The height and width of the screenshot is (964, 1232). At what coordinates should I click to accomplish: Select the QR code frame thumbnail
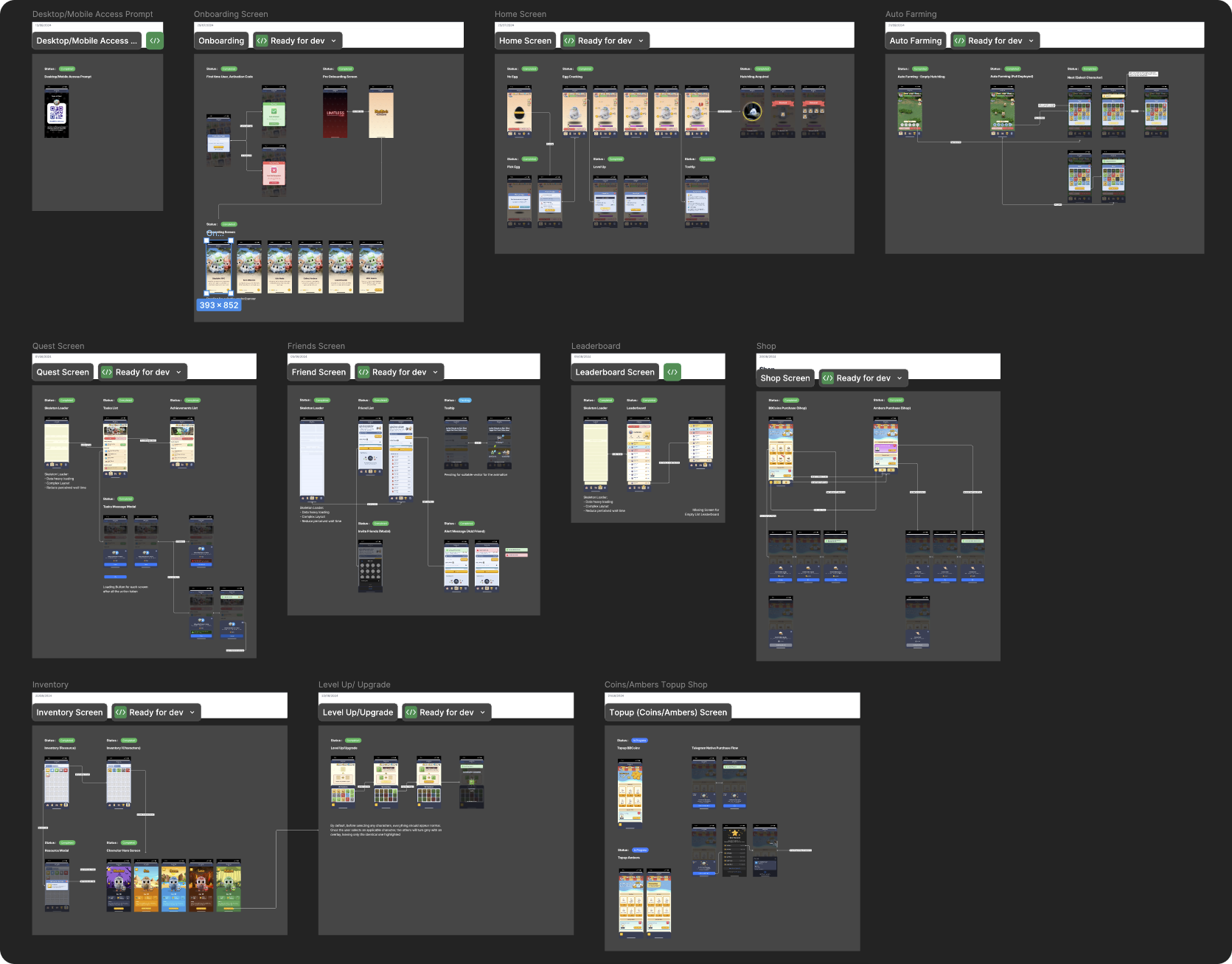[57, 111]
